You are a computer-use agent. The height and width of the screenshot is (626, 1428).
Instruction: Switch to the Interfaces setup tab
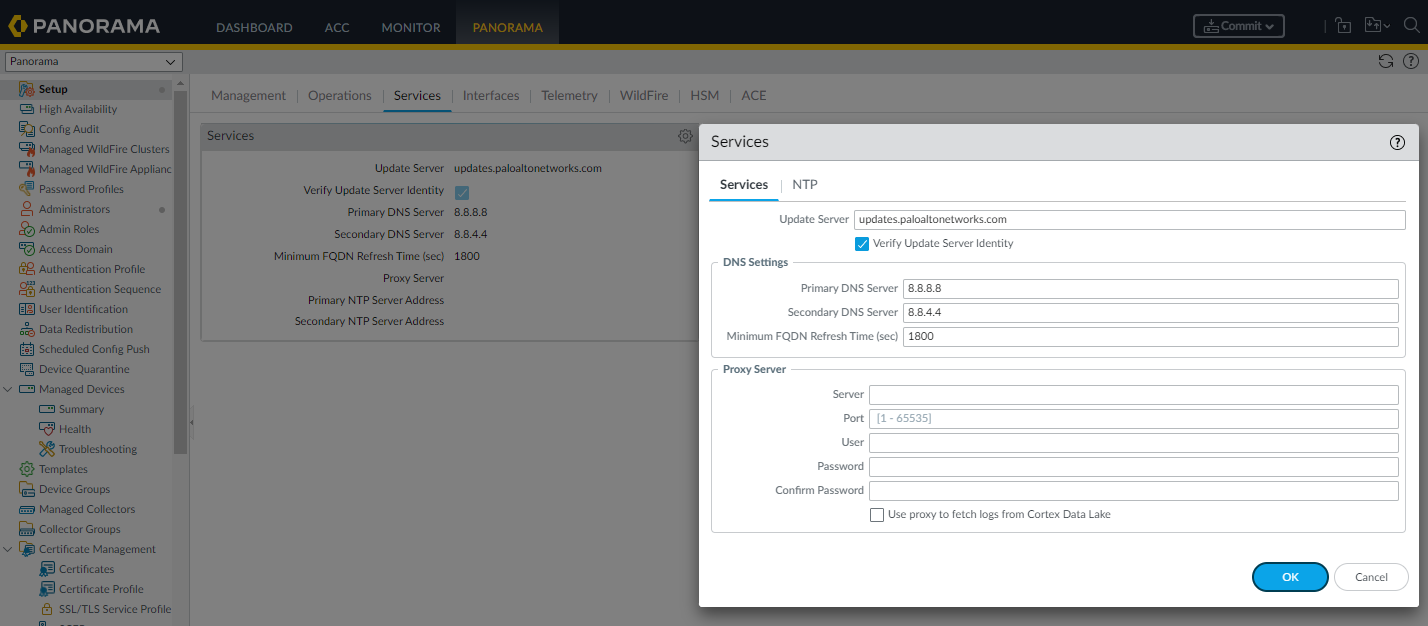(x=491, y=96)
